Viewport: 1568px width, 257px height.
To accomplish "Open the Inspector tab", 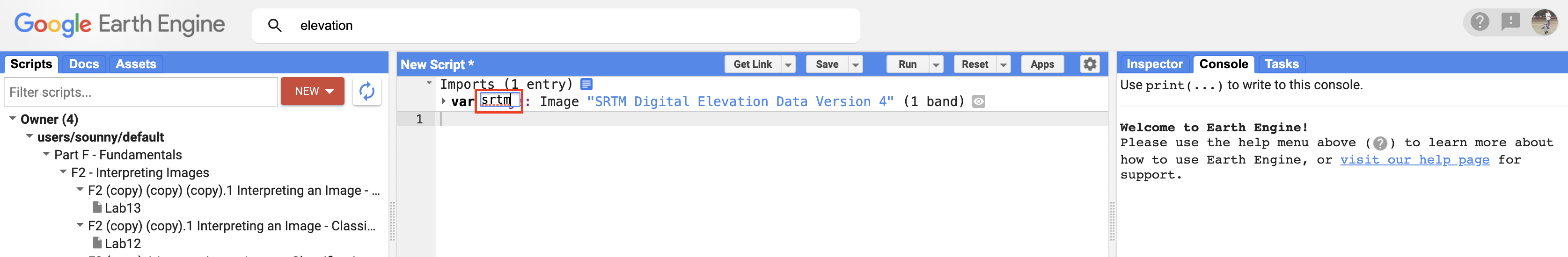I will click(x=1154, y=64).
